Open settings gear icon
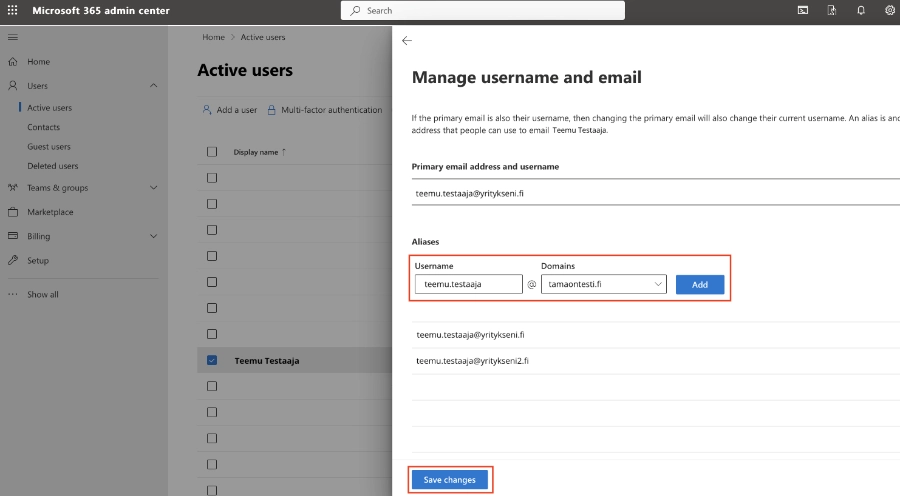 (890, 10)
